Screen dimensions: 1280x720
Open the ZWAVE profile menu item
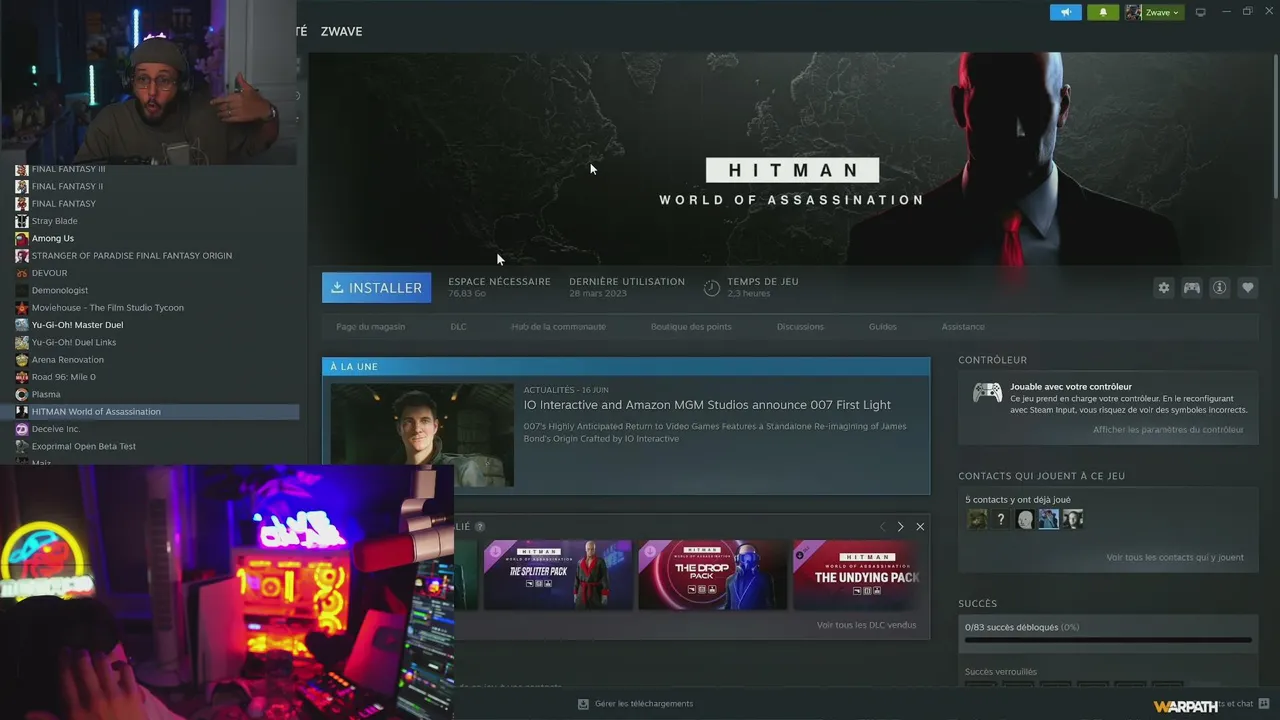(x=341, y=31)
